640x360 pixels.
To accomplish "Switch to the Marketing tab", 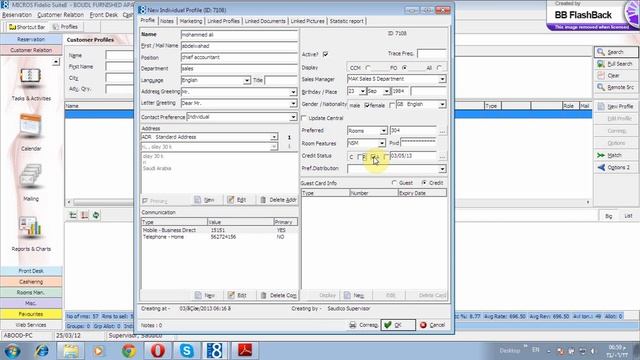I will point(191,21).
